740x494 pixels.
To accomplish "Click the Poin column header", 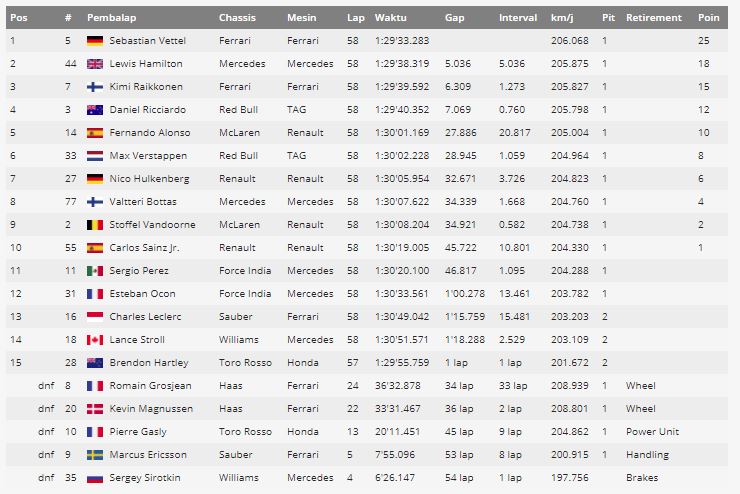I will point(708,18).
